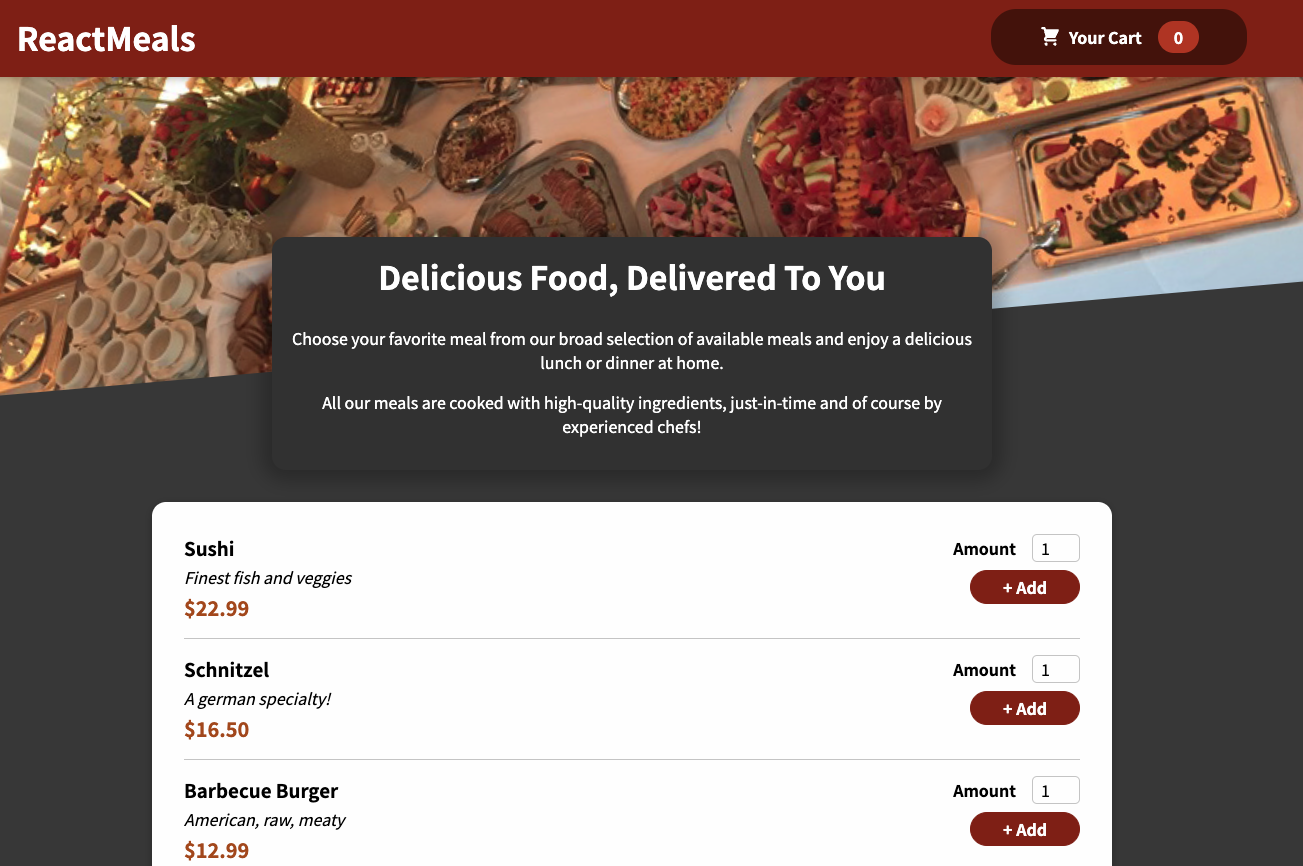Click the cart item count badge
Viewport: 1303px width, 866px height.
tap(1178, 38)
